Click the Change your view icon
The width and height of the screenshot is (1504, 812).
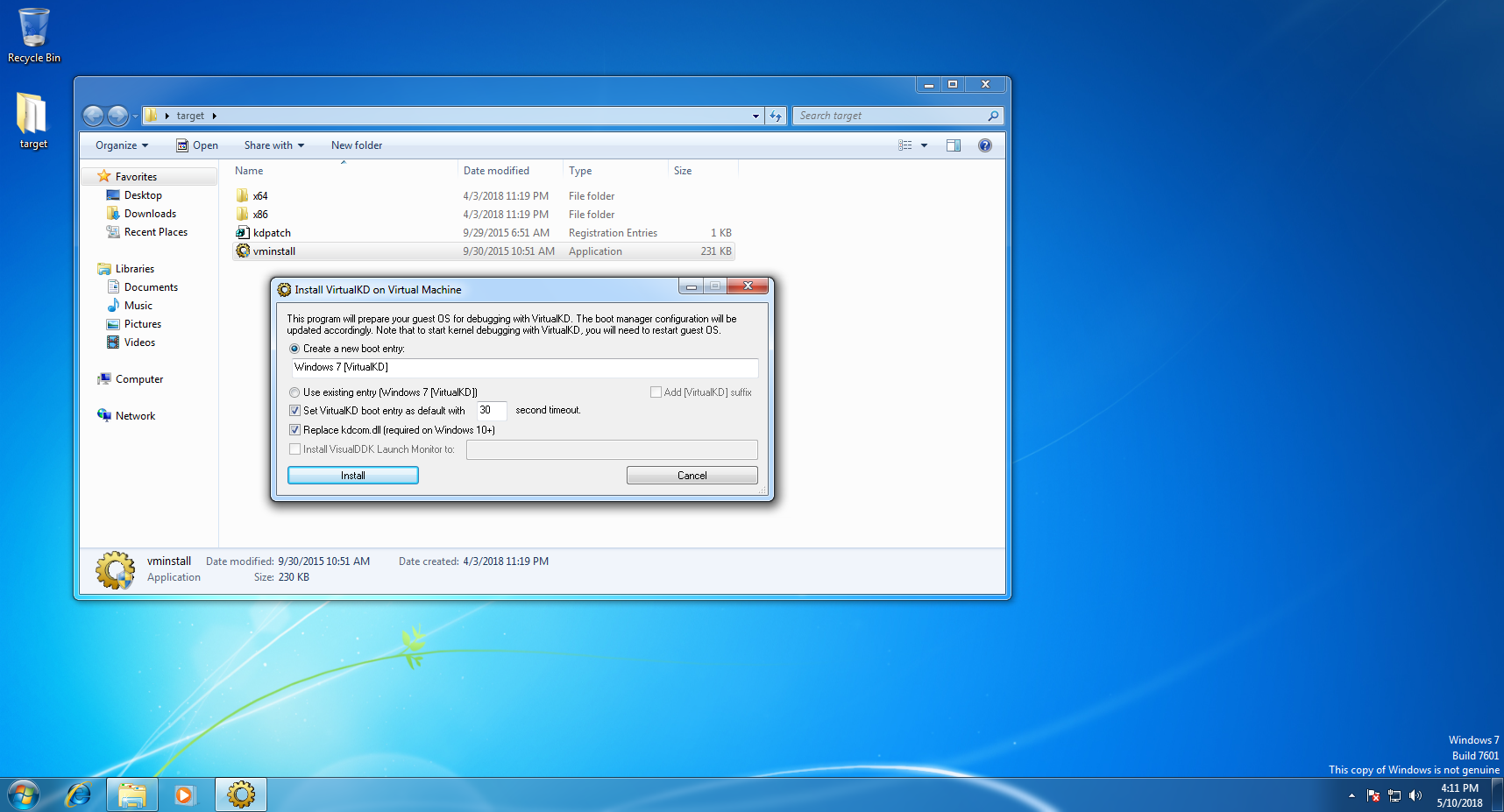point(905,145)
